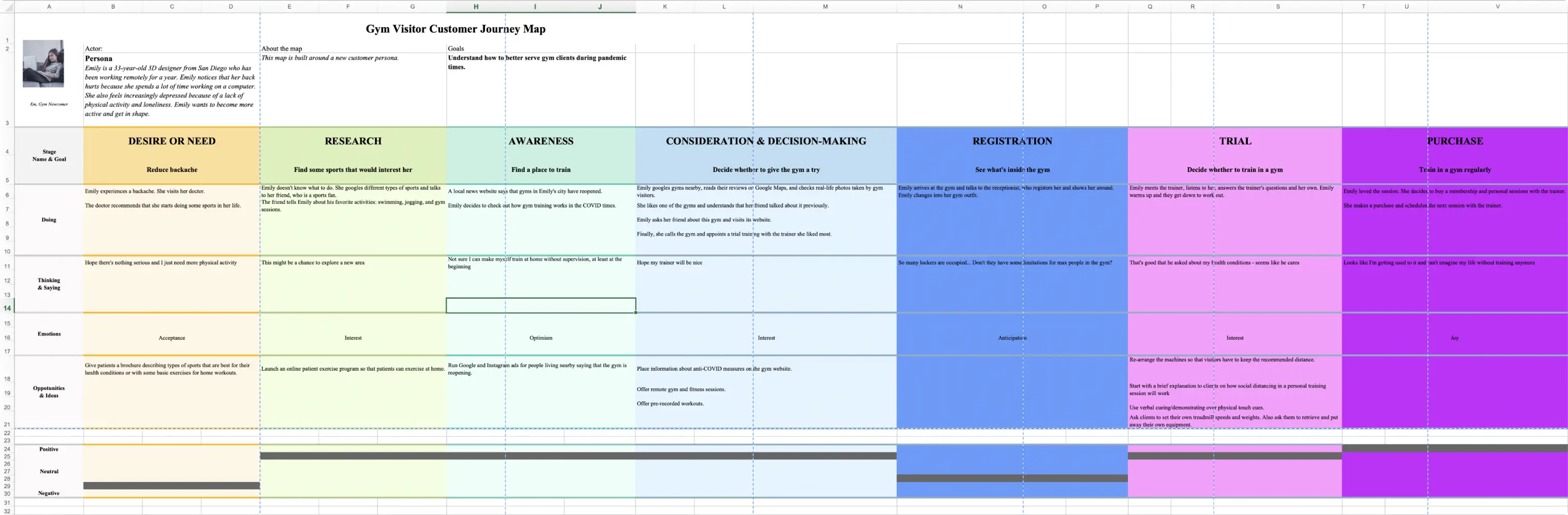Click the 'Acceptance' emotion cell
Screen dimensions: 1568x515
coord(171,338)
